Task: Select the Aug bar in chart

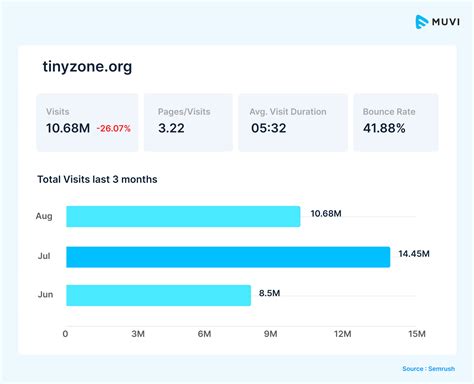Action: [183, 216]
